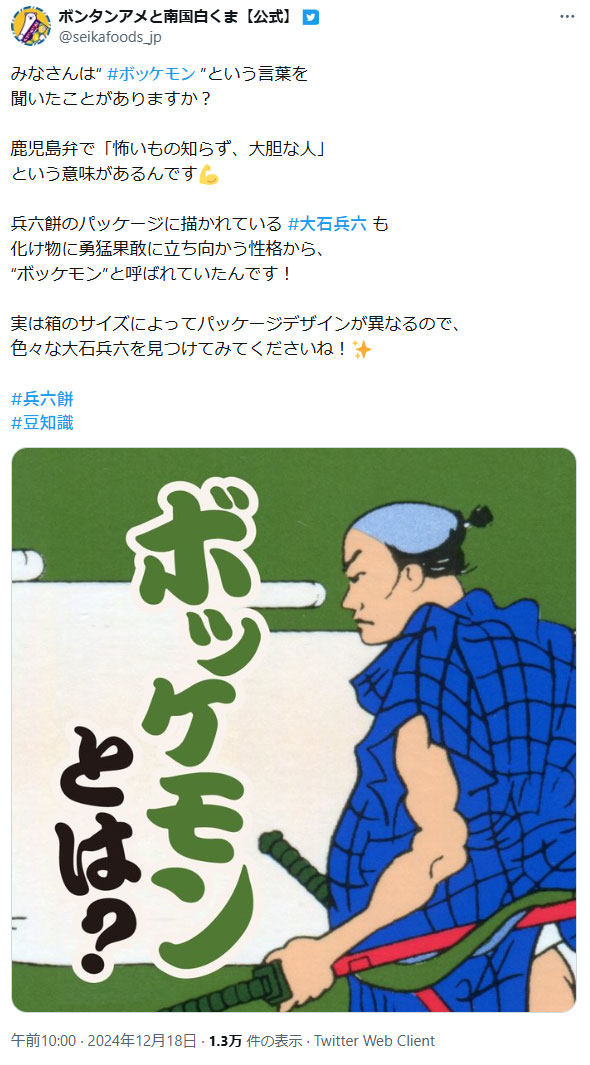Open the ボッケモンとは? image
Screen dimensions: 590x1065
(294, 730)
